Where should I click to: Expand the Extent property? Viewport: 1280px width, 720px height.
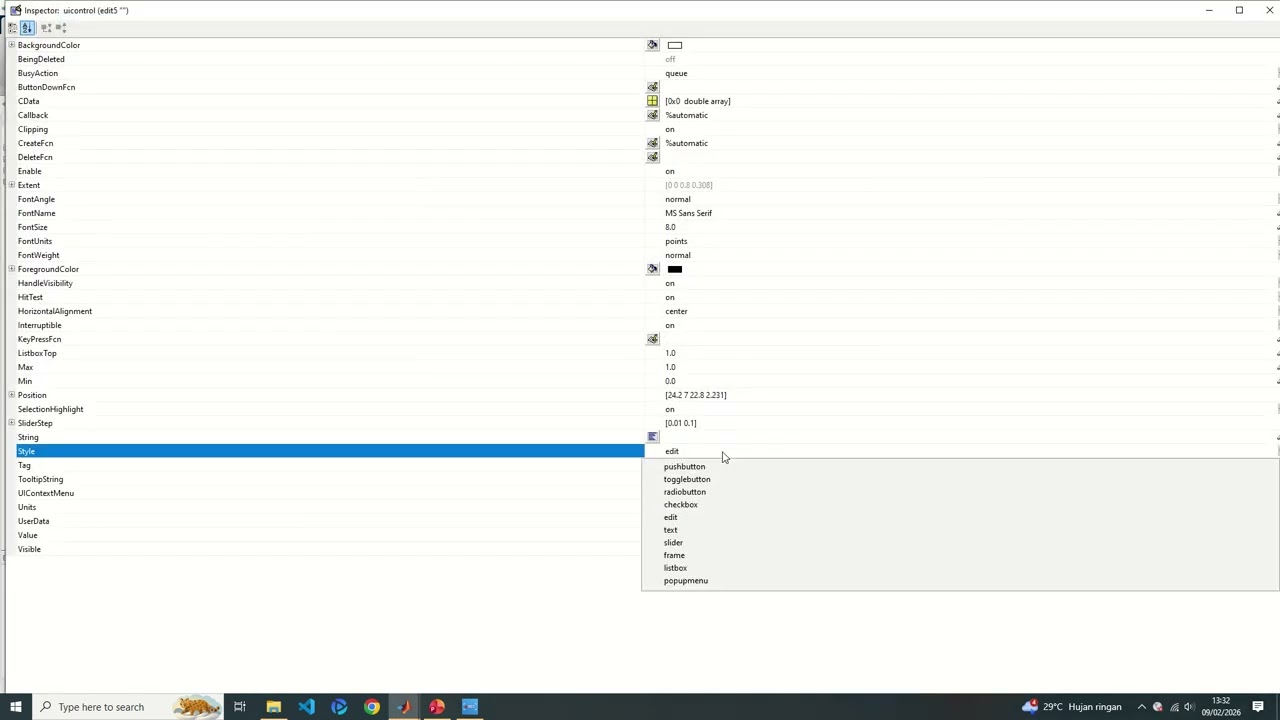[11, 185]
